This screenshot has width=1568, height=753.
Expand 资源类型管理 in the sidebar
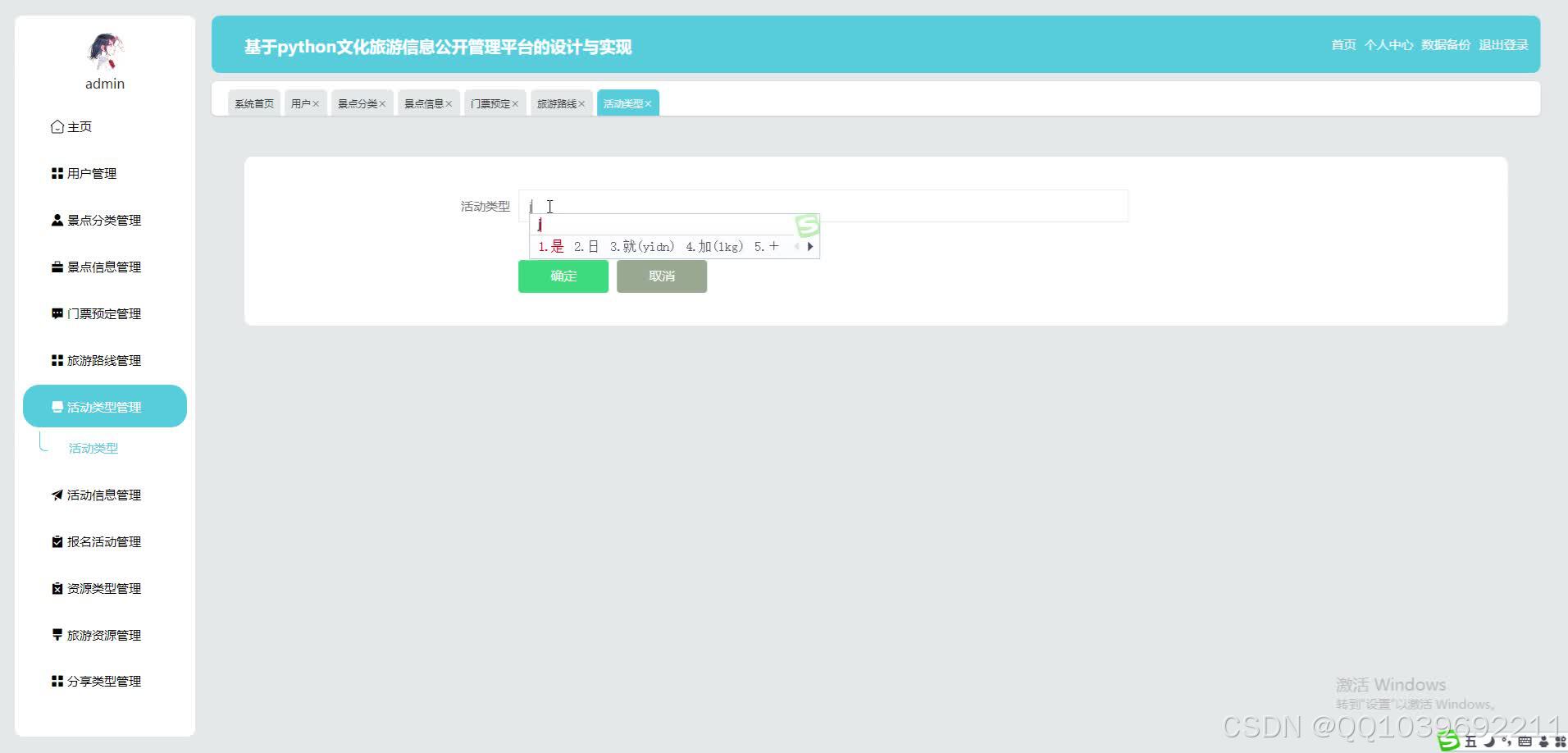105,589
